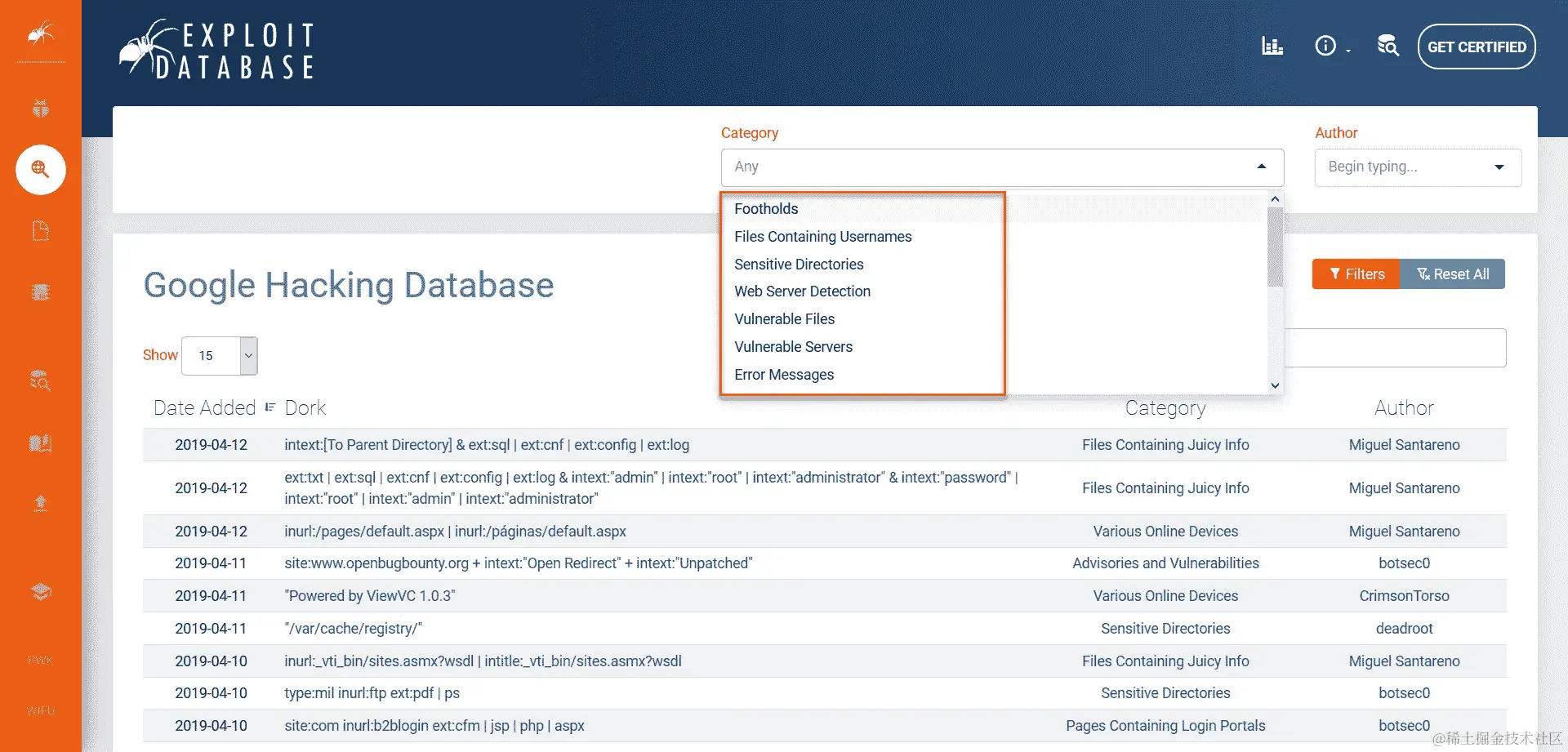Open dork intext:[To Parent Directory] link
This screenshot has height=752, width=1568.
(487, 445)
